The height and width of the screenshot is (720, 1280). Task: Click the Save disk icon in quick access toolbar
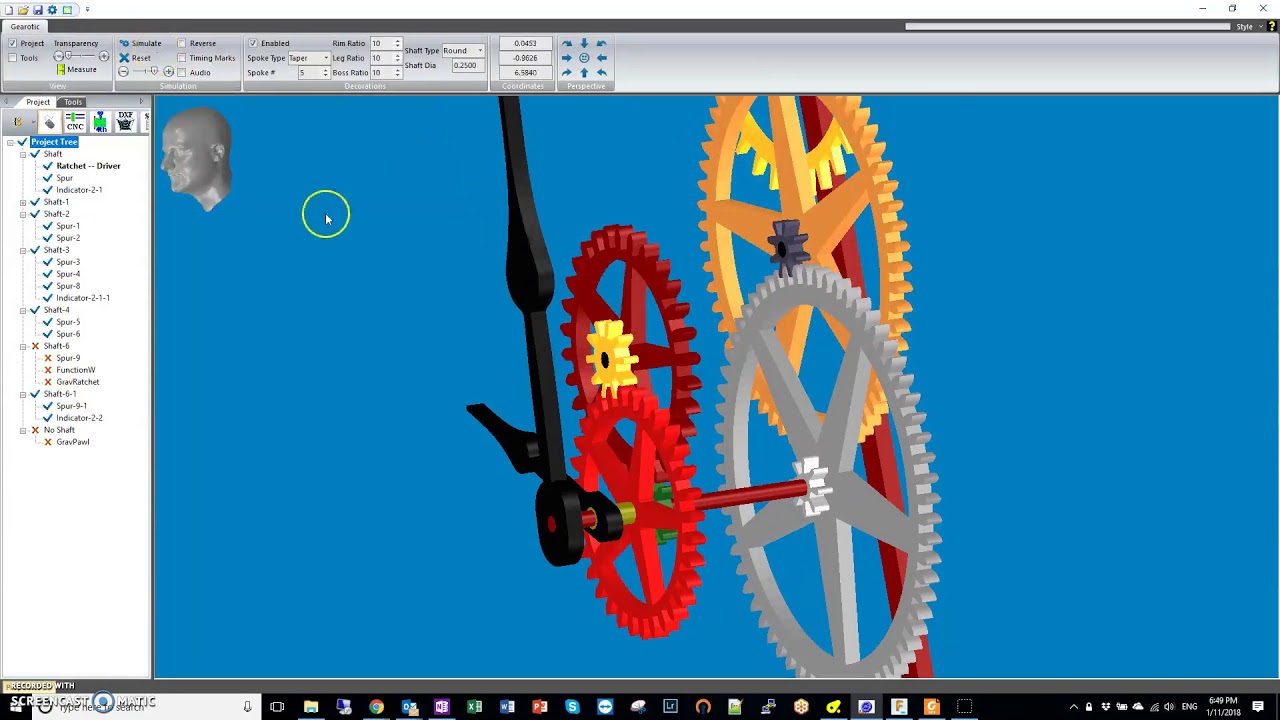coord(38,10)
